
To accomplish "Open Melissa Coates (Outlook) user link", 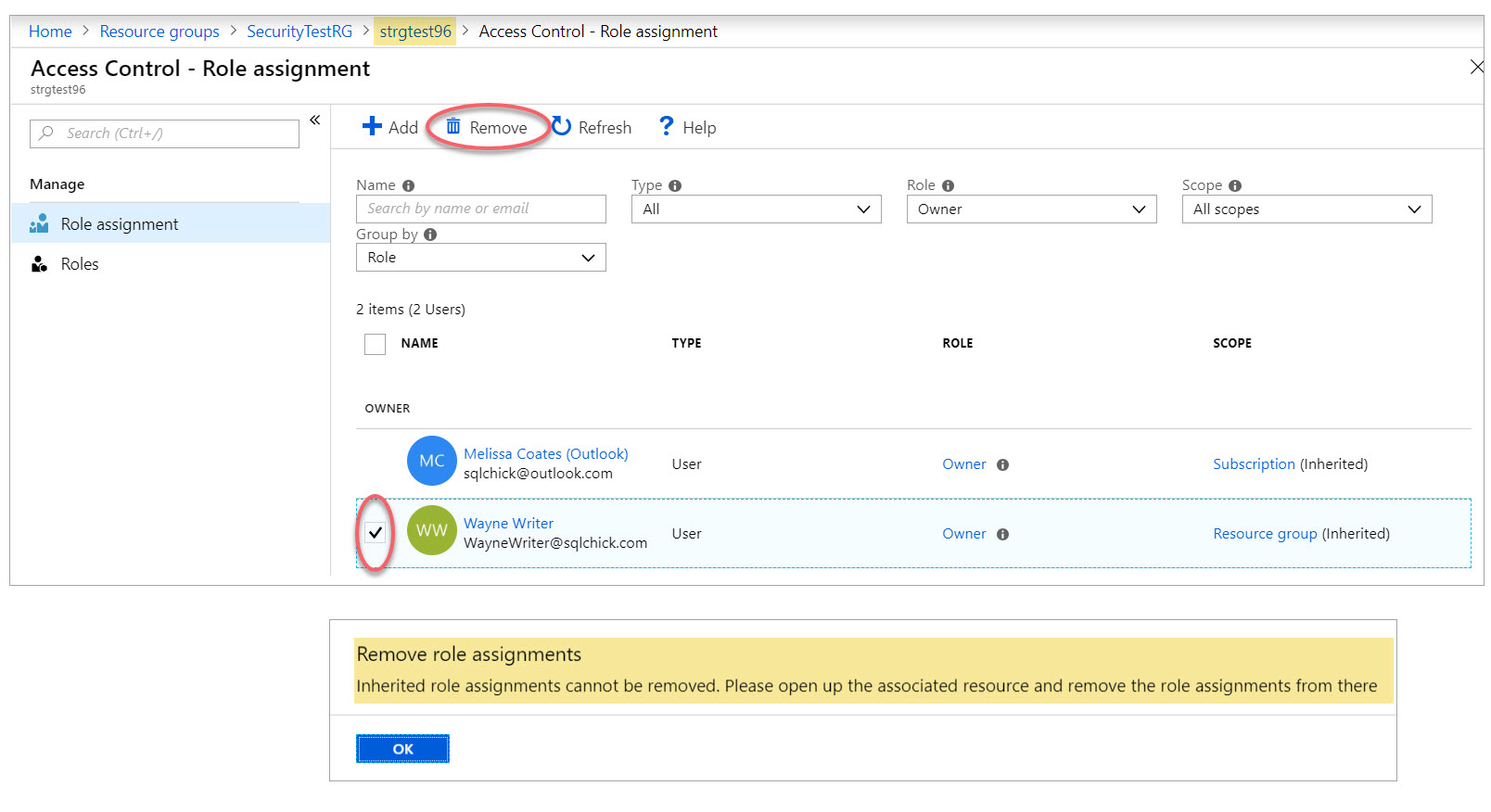I will click(x=546, y=453).
